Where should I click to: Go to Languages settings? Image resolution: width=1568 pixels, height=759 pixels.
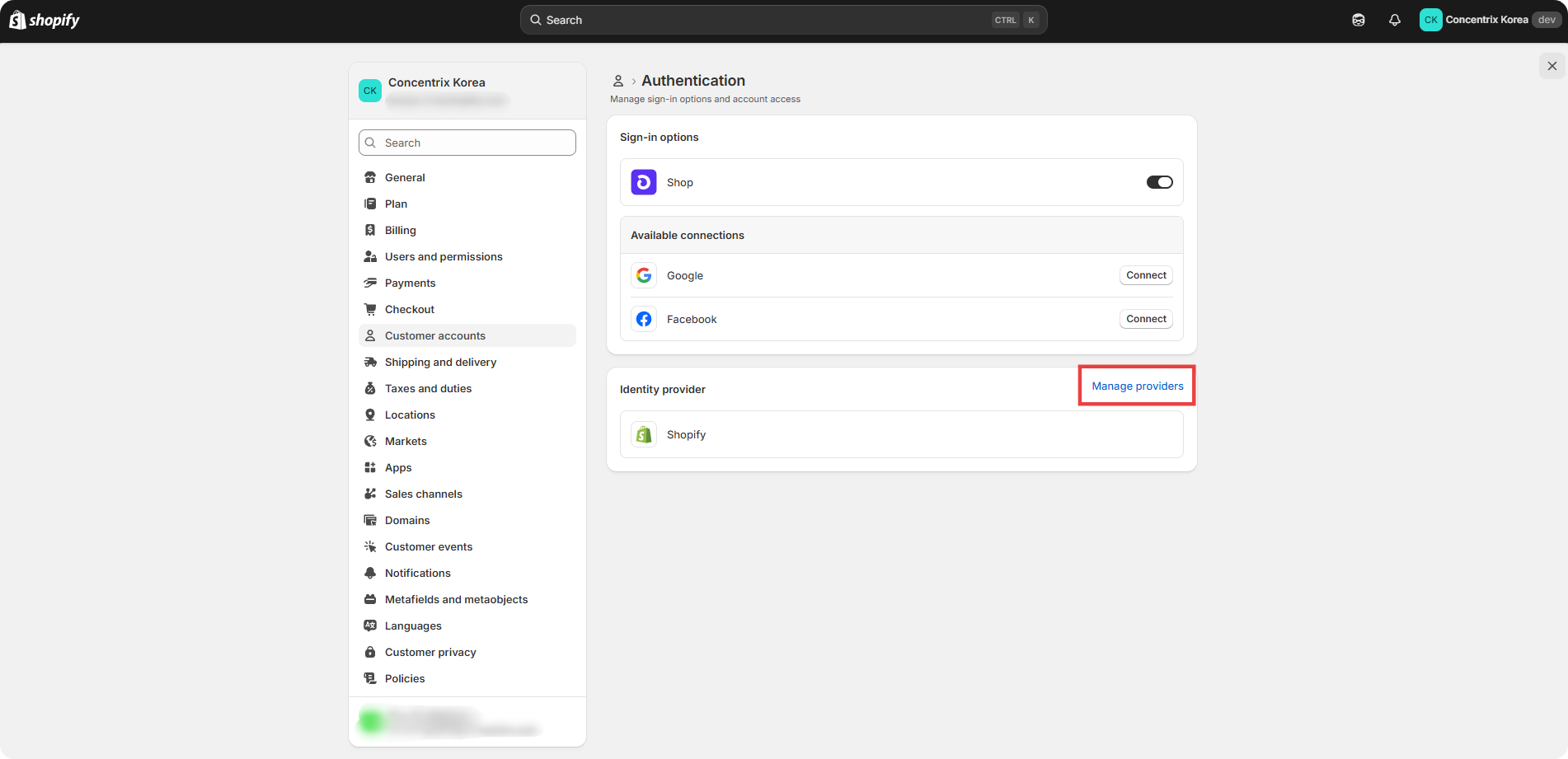[x=467, y=625]
